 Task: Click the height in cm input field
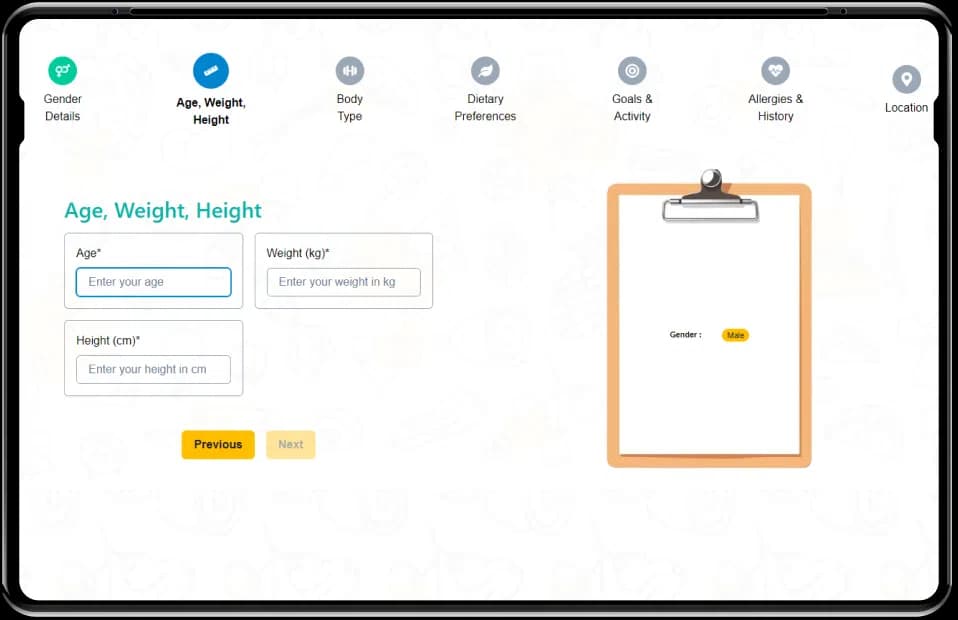(x=153, y=369)
